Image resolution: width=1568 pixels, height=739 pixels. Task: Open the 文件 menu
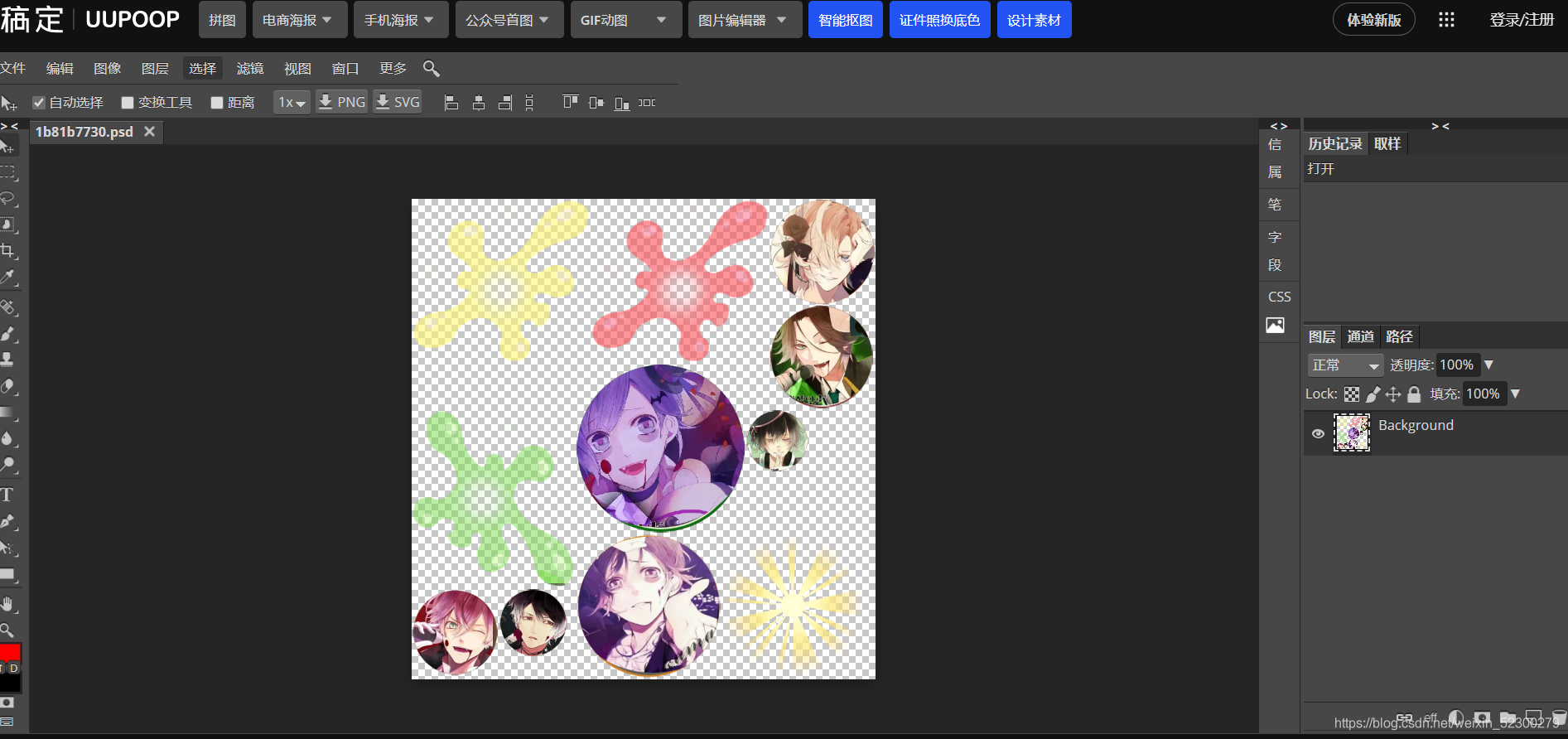[x=12, y=69]
